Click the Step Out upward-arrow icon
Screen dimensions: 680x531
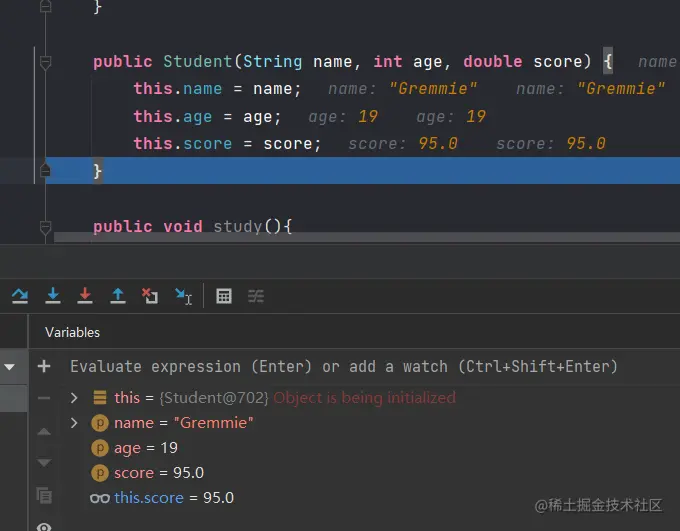click(x=118, y=296)
